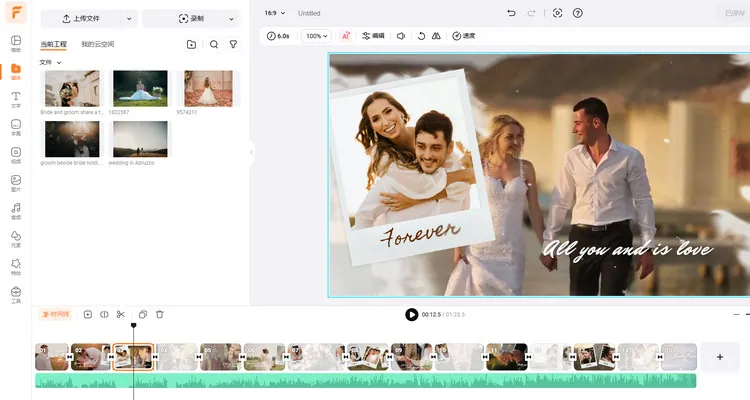The height and width of the screenshot is (400, 750).
Task: Select the 9574211 media thumbnail
Action: click(208, 89)
